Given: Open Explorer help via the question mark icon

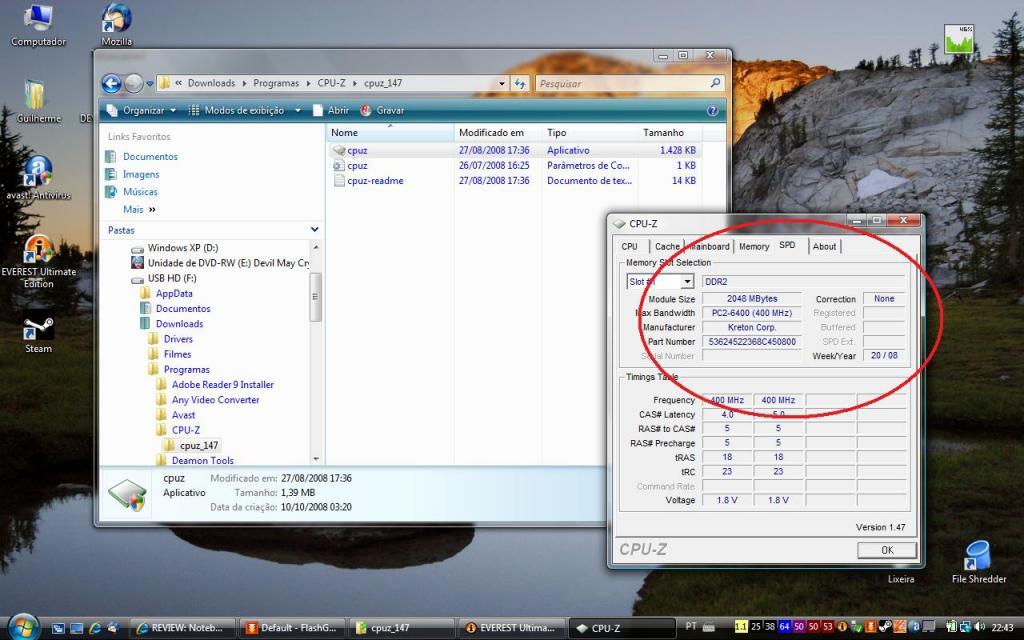Looking at the screenshot, I should [712, 110].
